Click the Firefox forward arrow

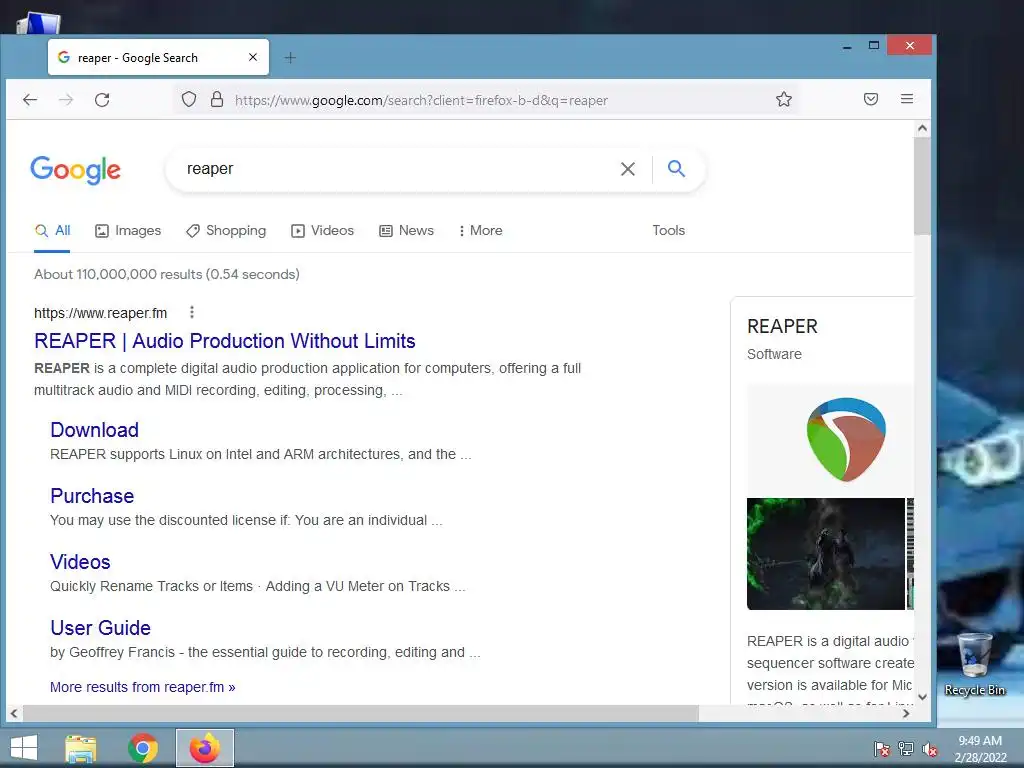pos(66,100)
